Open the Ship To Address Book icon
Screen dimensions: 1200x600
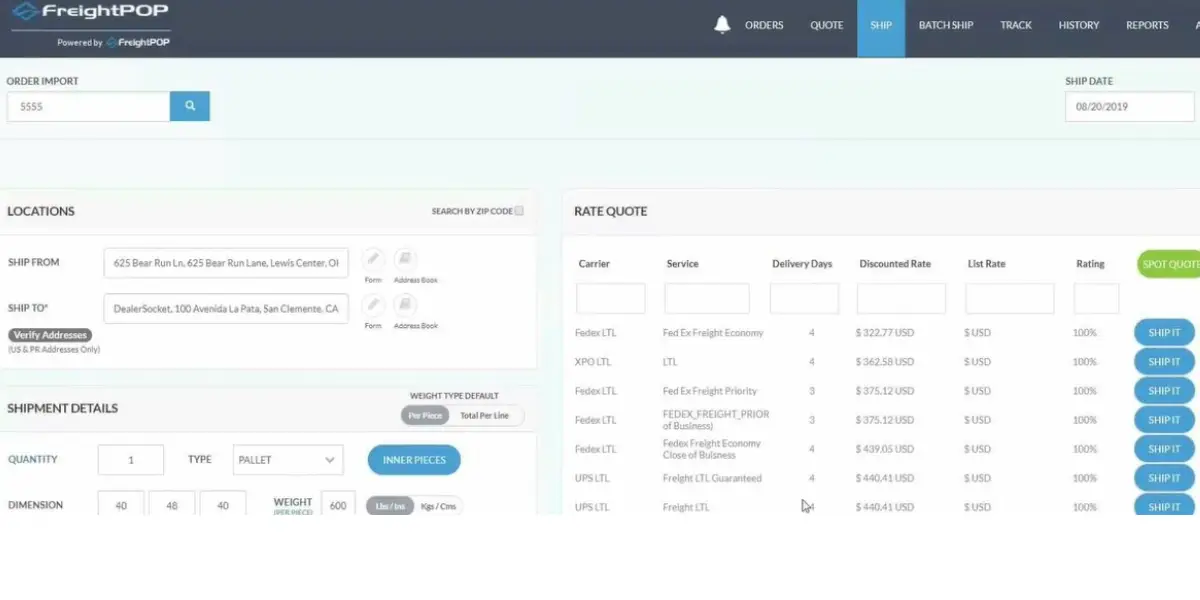pos(405,304)
